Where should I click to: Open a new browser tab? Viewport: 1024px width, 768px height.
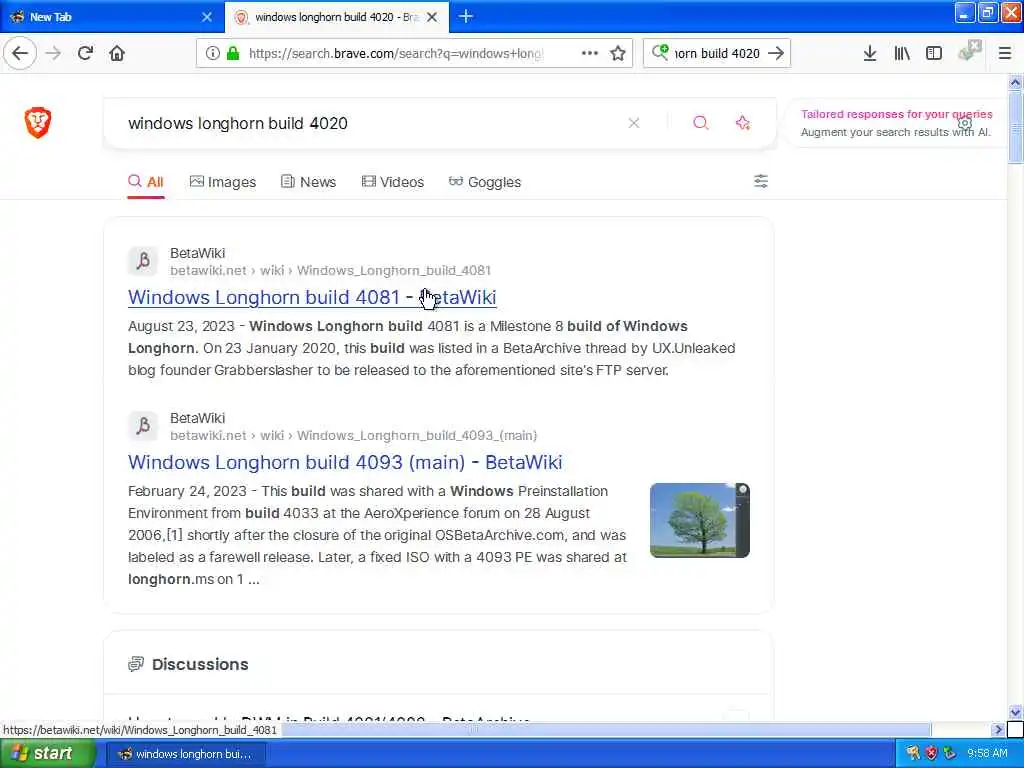point(466,16)
